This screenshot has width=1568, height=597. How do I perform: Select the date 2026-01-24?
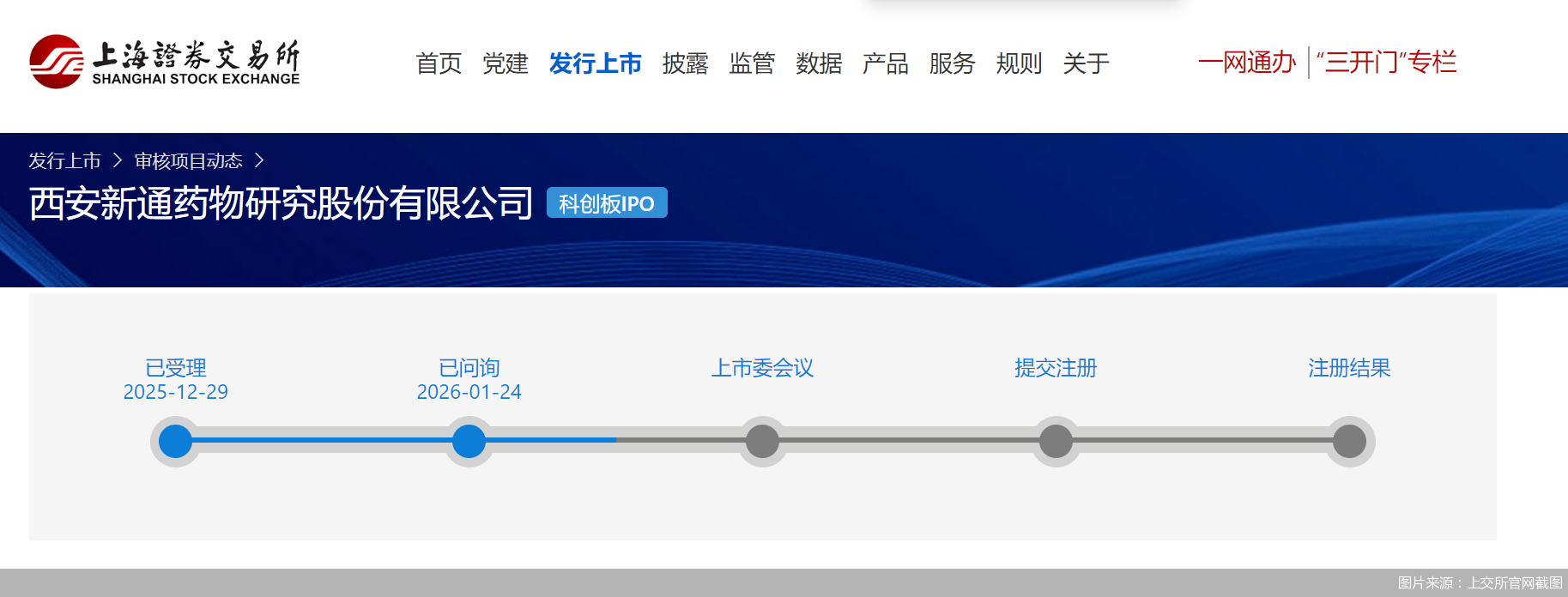(469, 392)
